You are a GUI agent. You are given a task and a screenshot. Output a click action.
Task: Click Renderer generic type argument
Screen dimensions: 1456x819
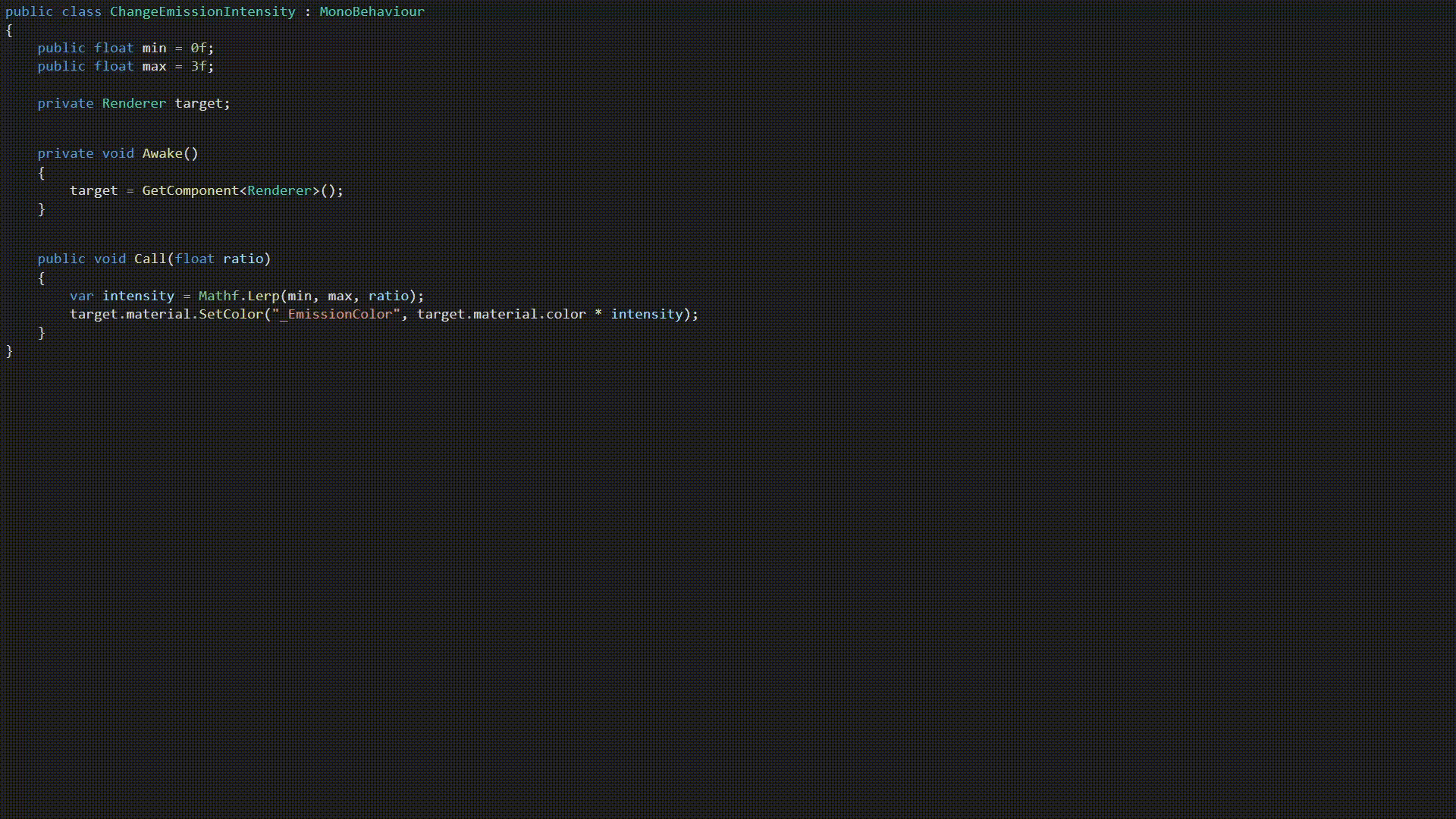[279, 190]
